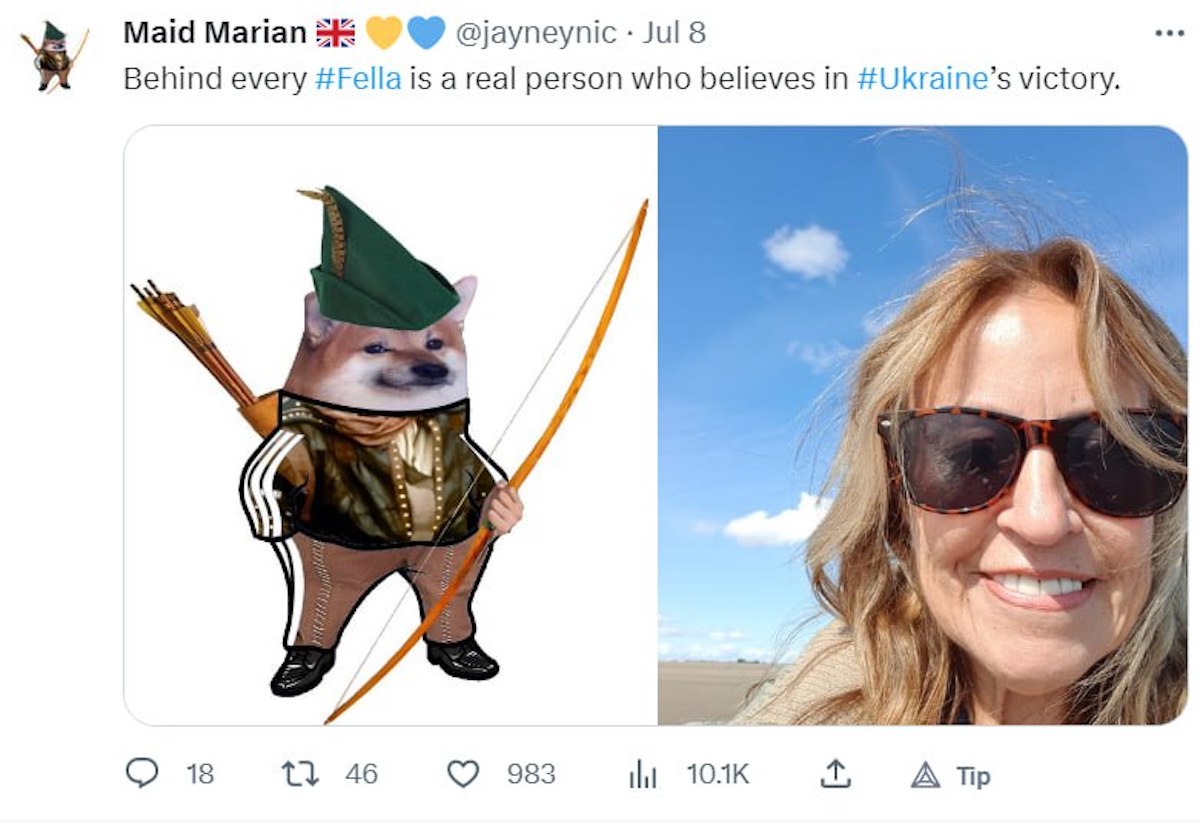
Task: Follow the #Ukraine hashtag link
Action: coord(922,80)
